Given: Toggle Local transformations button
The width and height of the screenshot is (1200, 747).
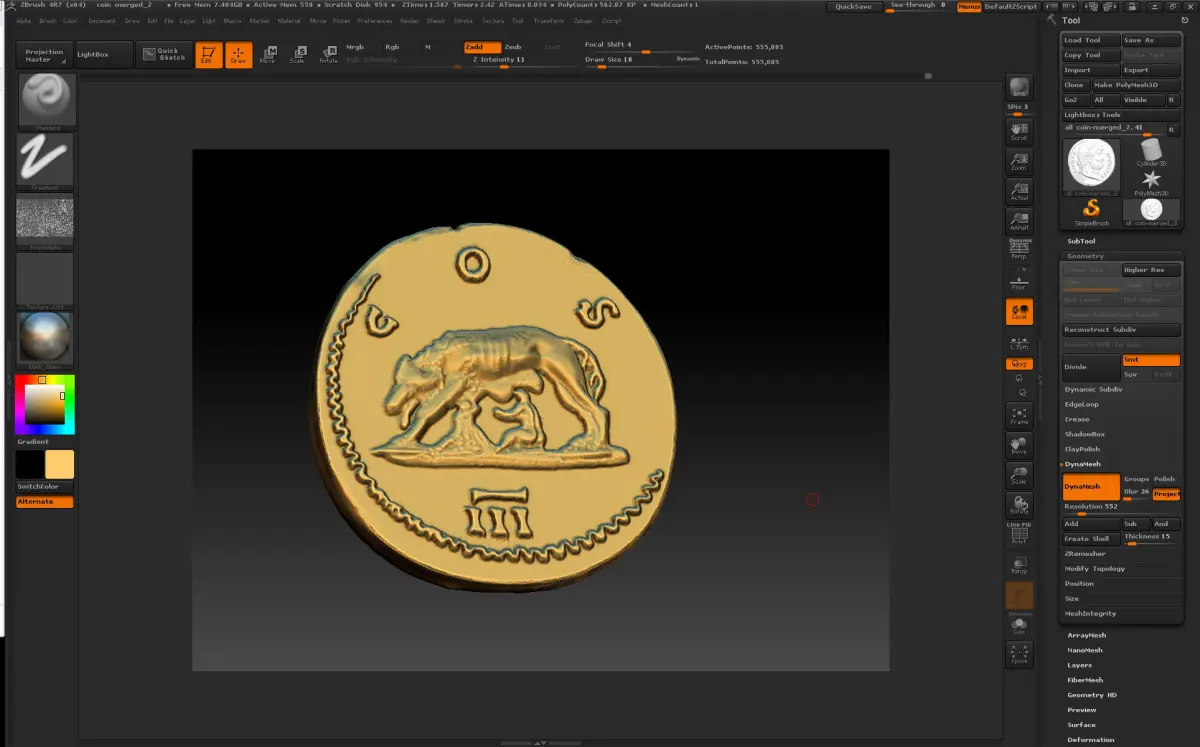Looking at the screenshot, I should (x=1019, y=312).
